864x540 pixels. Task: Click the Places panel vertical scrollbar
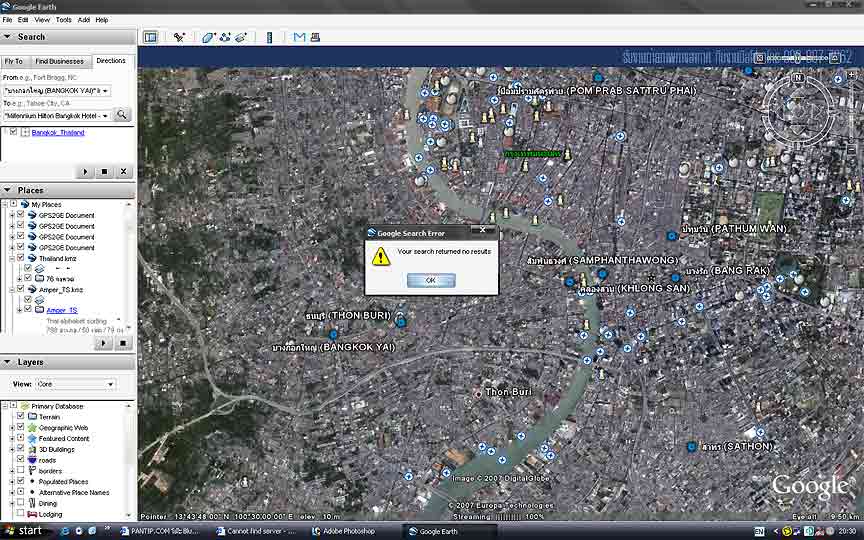coord(129,264)
